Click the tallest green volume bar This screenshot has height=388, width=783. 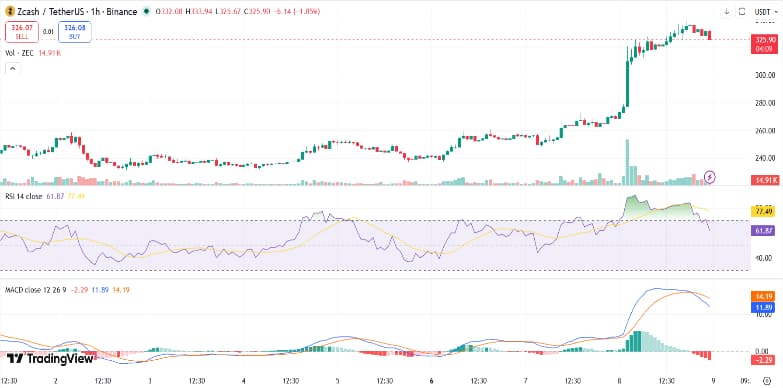coord(627,162)
